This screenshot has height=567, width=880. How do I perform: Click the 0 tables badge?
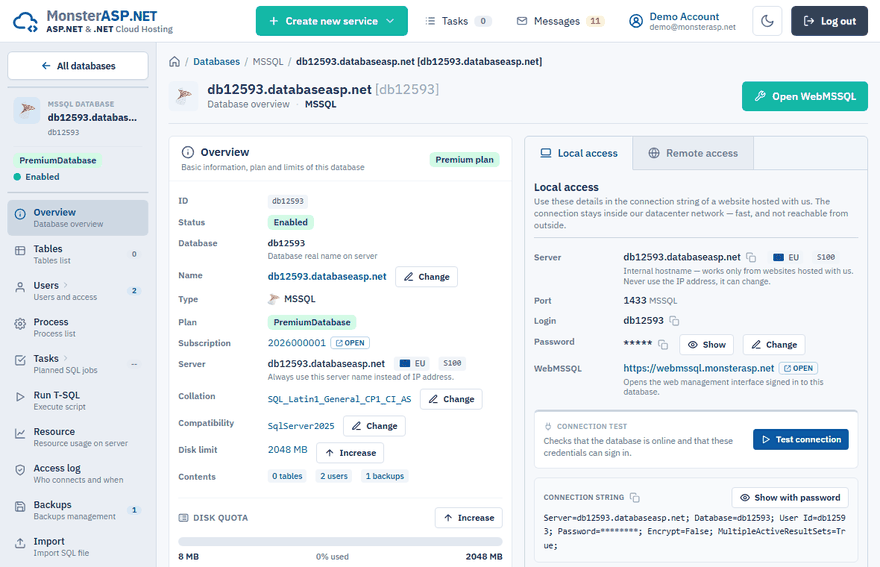(x=287, y=476)
